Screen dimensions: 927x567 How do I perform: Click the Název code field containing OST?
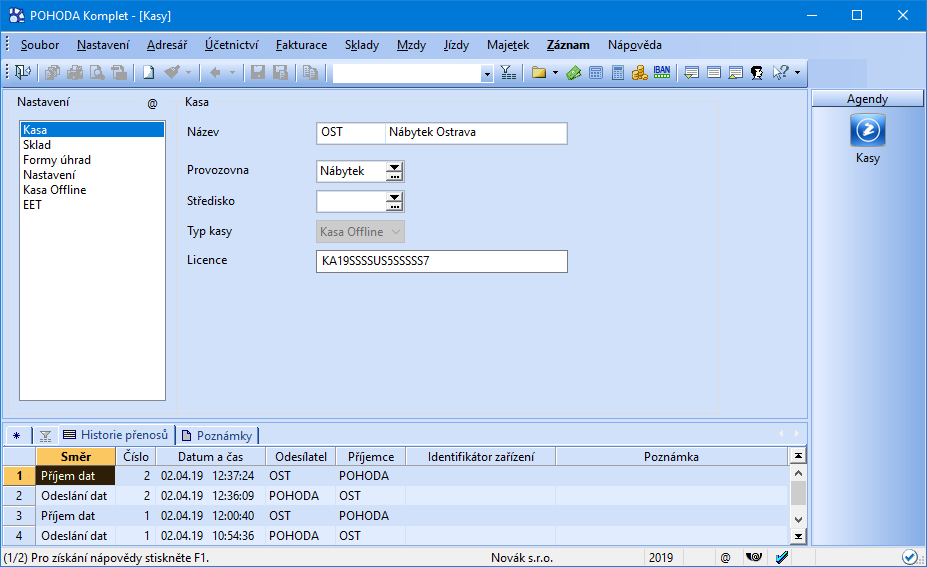tap(350, 132)
